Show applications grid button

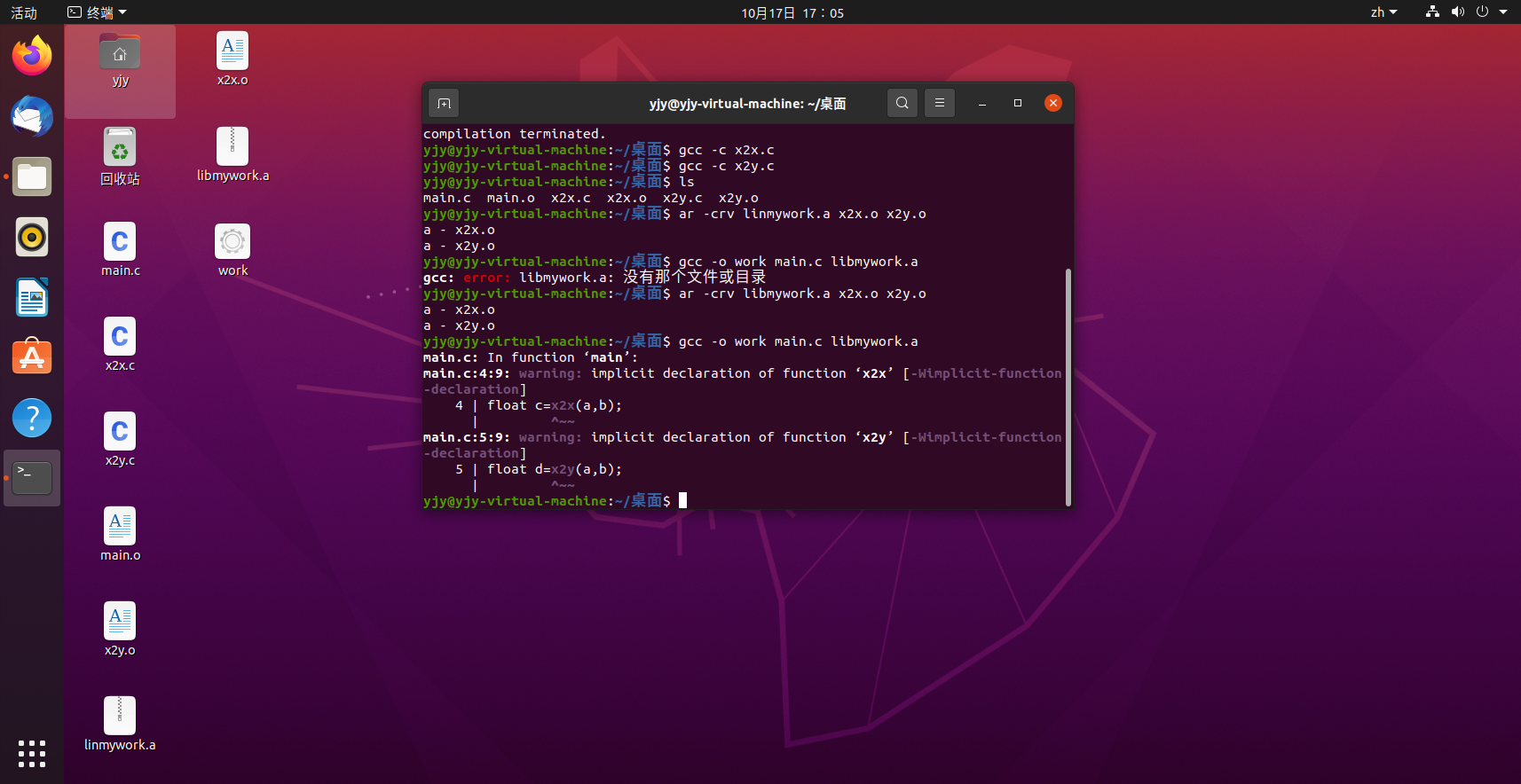pyautogui.click(x=32, y=754)
